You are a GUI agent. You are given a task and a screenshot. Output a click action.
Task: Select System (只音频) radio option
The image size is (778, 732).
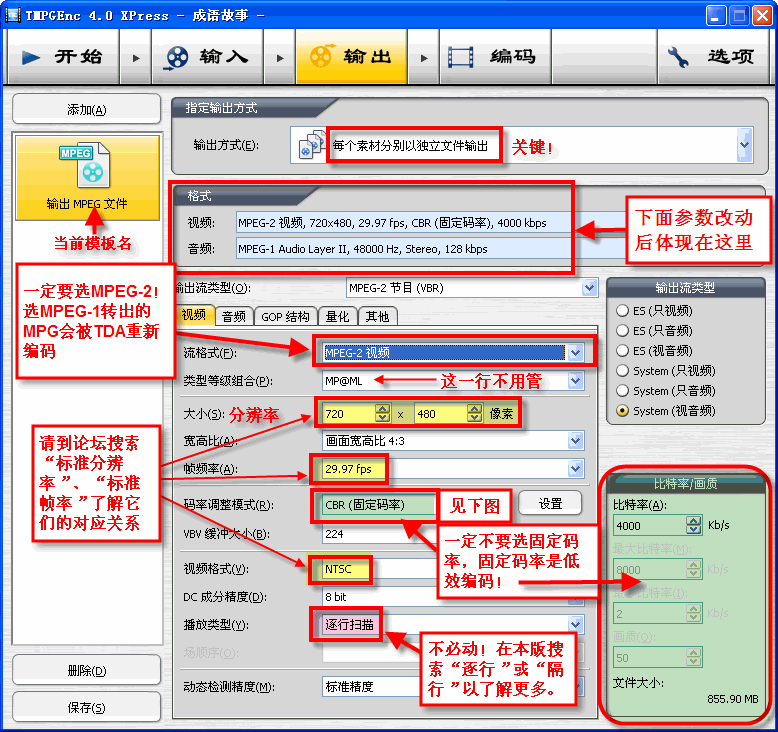point(622,391)
